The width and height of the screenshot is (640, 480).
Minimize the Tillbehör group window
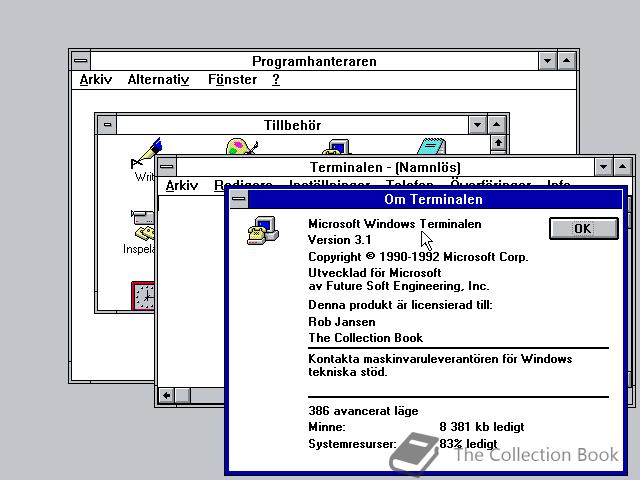pos(478,125)
